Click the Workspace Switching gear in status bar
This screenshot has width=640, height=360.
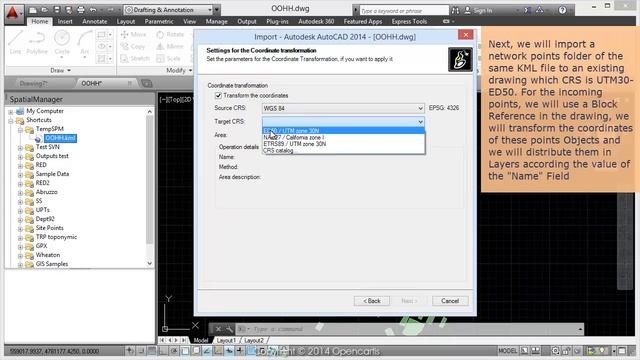click(x=555, y=351)
